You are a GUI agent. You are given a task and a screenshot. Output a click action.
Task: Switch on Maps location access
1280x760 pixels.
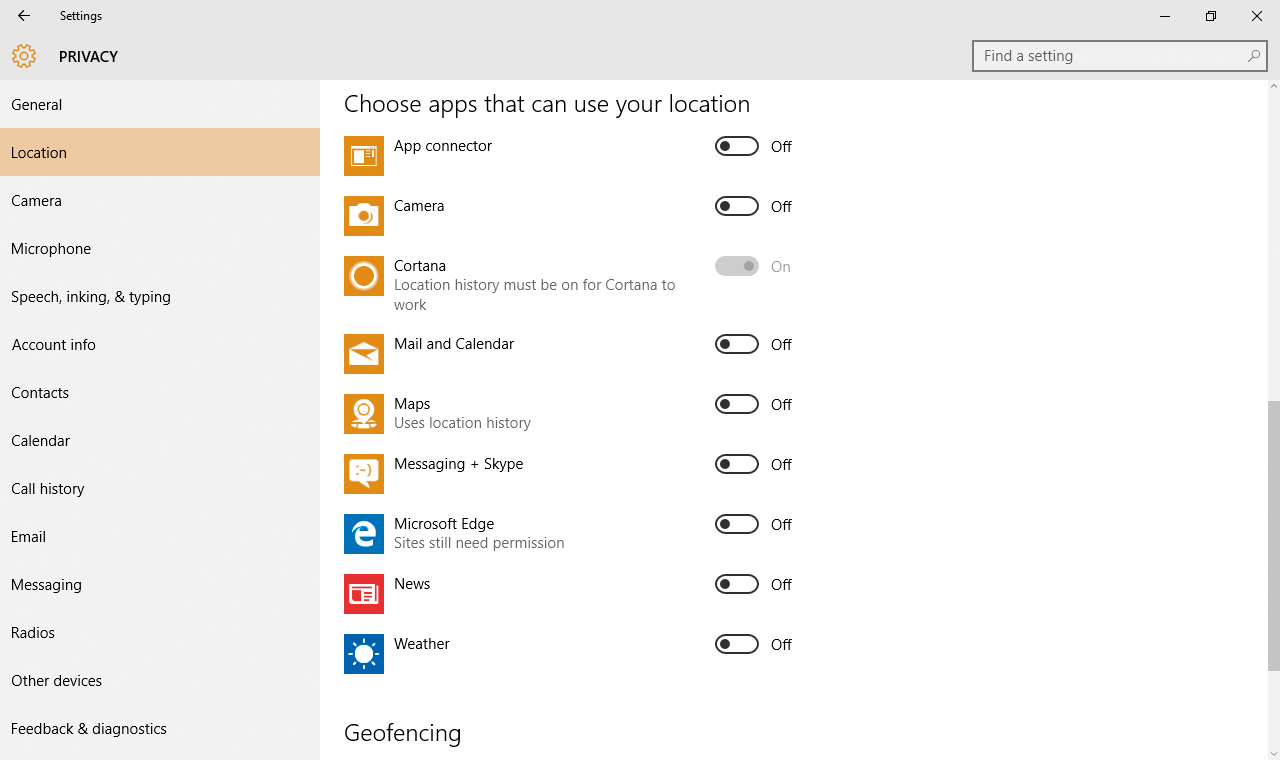(x=737, y=405)
